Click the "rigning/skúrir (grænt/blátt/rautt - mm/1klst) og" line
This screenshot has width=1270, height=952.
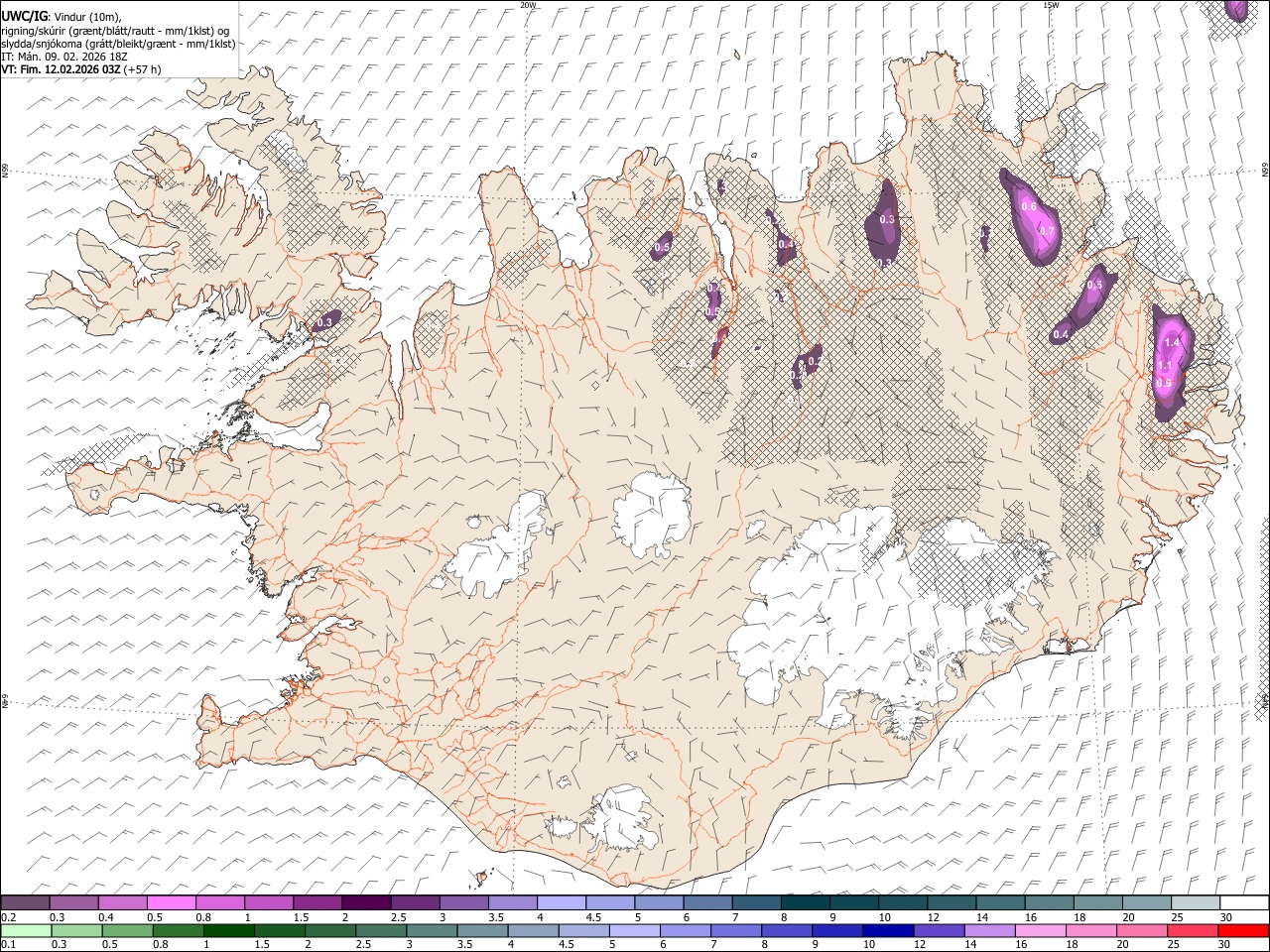115,30
